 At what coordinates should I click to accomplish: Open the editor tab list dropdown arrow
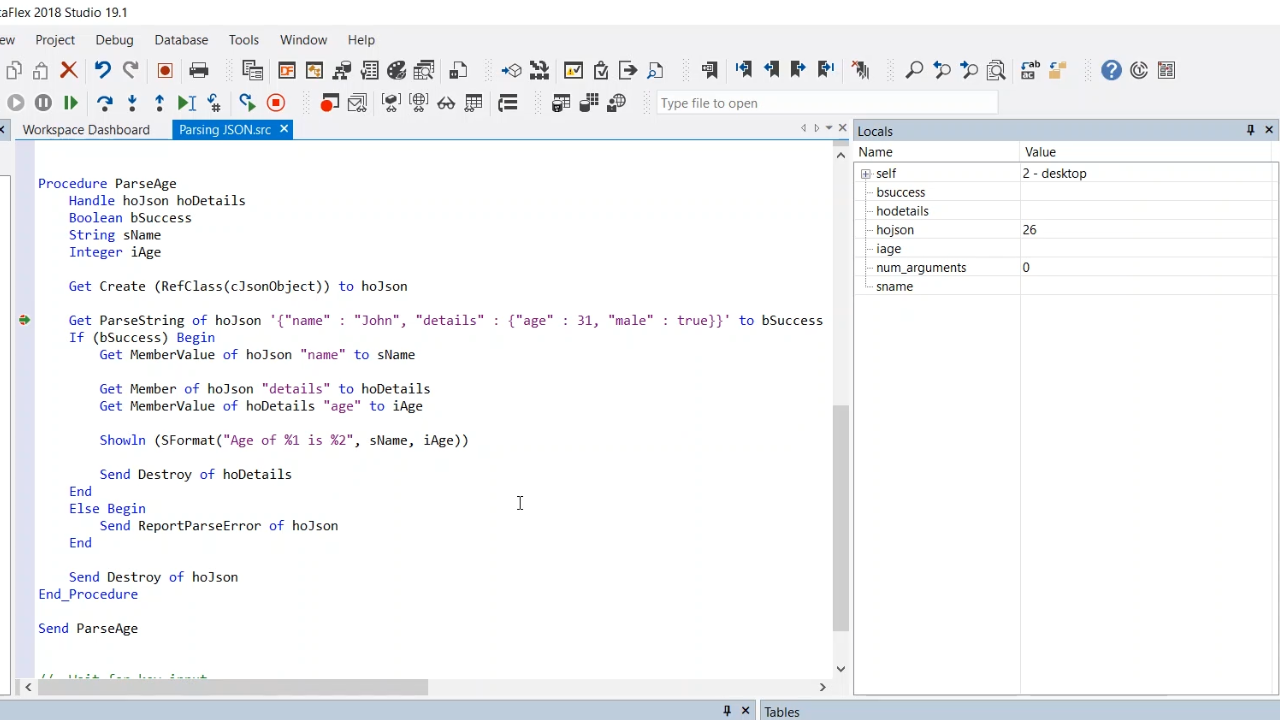click(829, 128)
